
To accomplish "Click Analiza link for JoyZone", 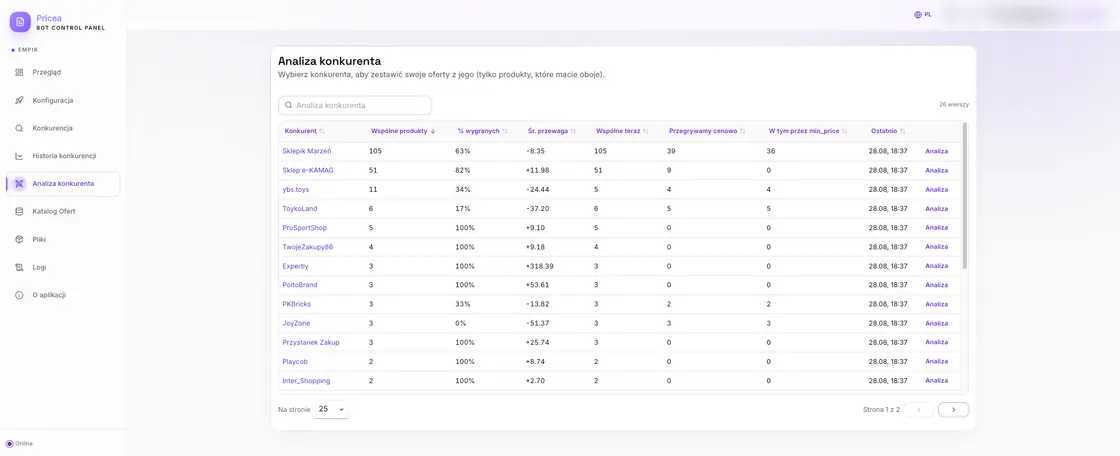I will [x=936, y=323].
